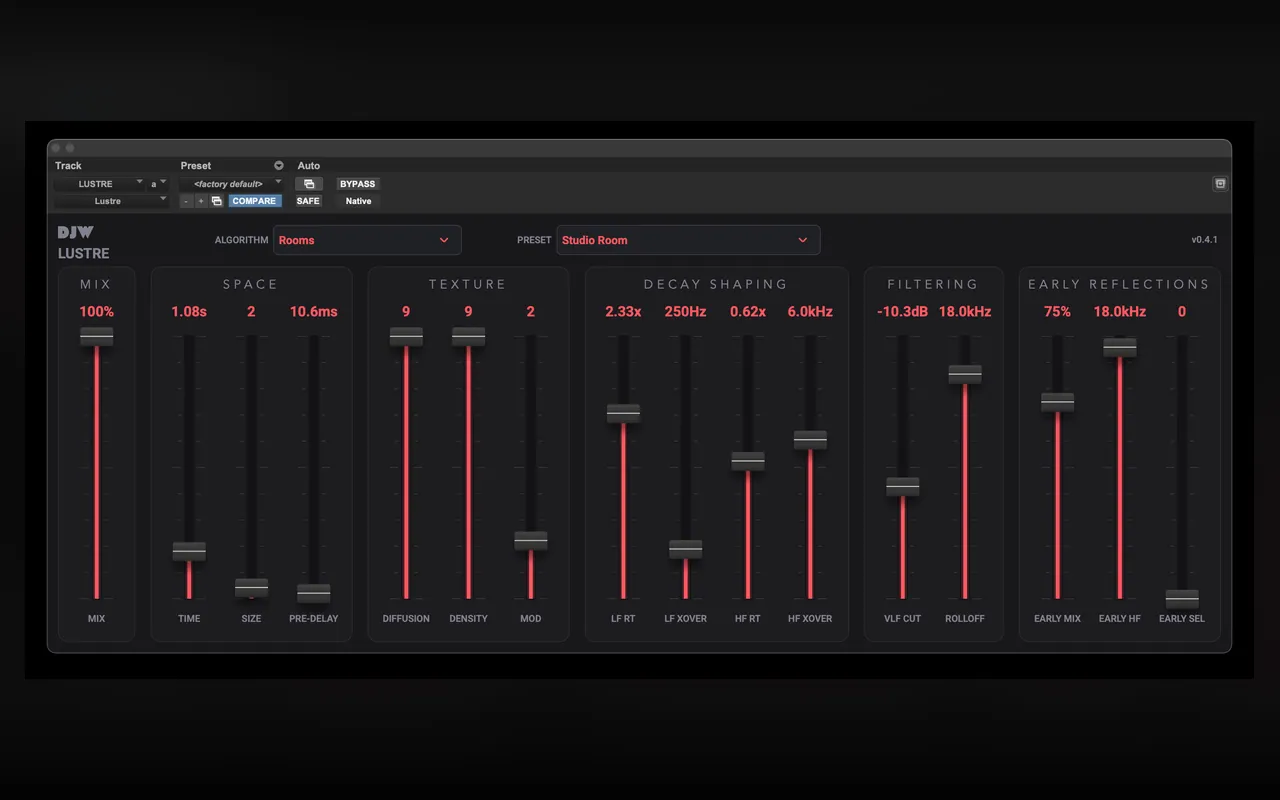Click the Native button
This screenshot has width=1280, height=800.
coord(358,201)
